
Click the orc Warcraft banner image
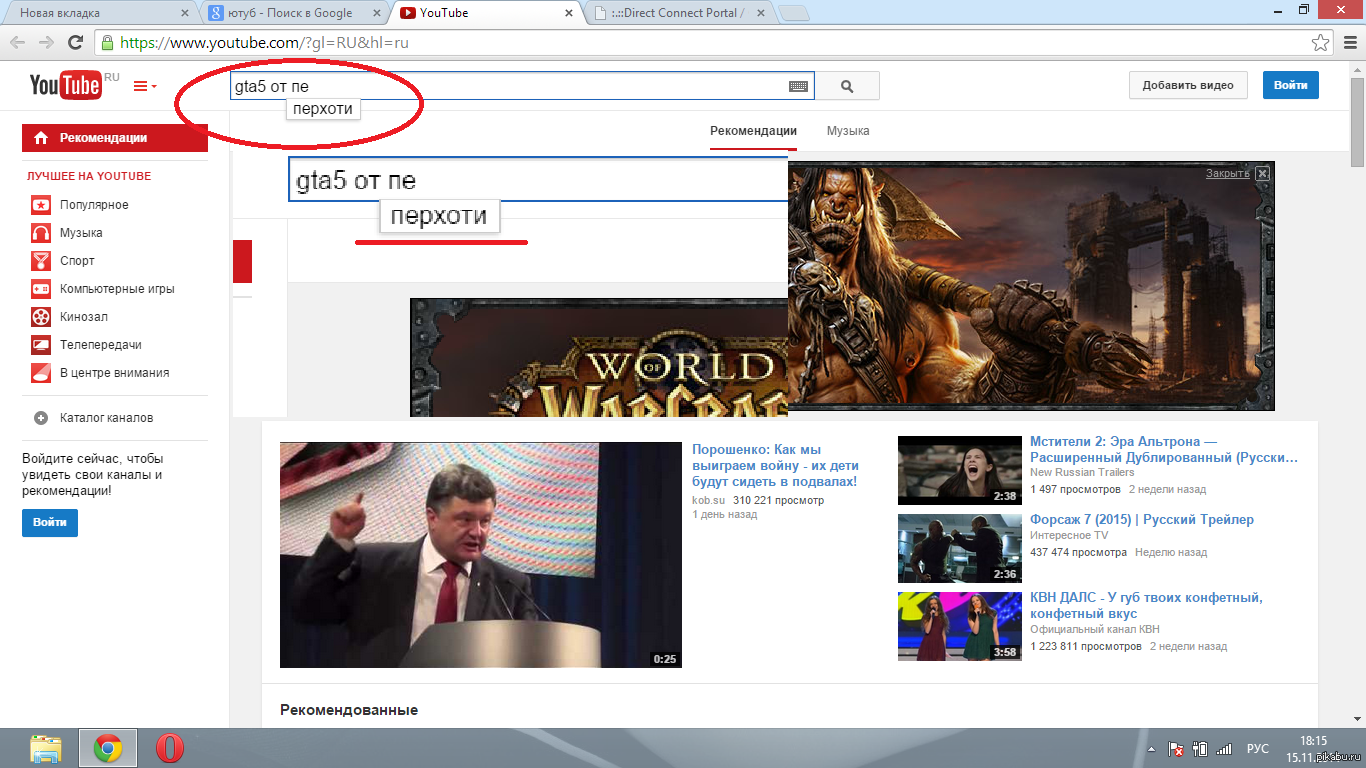point(1031,285)
